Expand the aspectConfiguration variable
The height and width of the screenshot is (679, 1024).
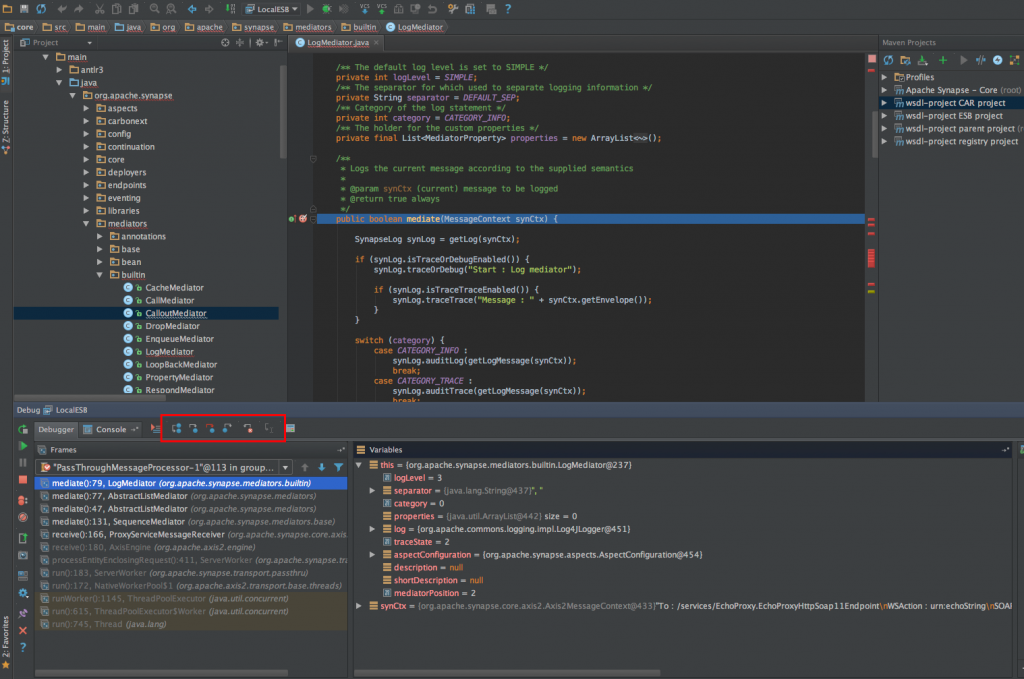372,555
